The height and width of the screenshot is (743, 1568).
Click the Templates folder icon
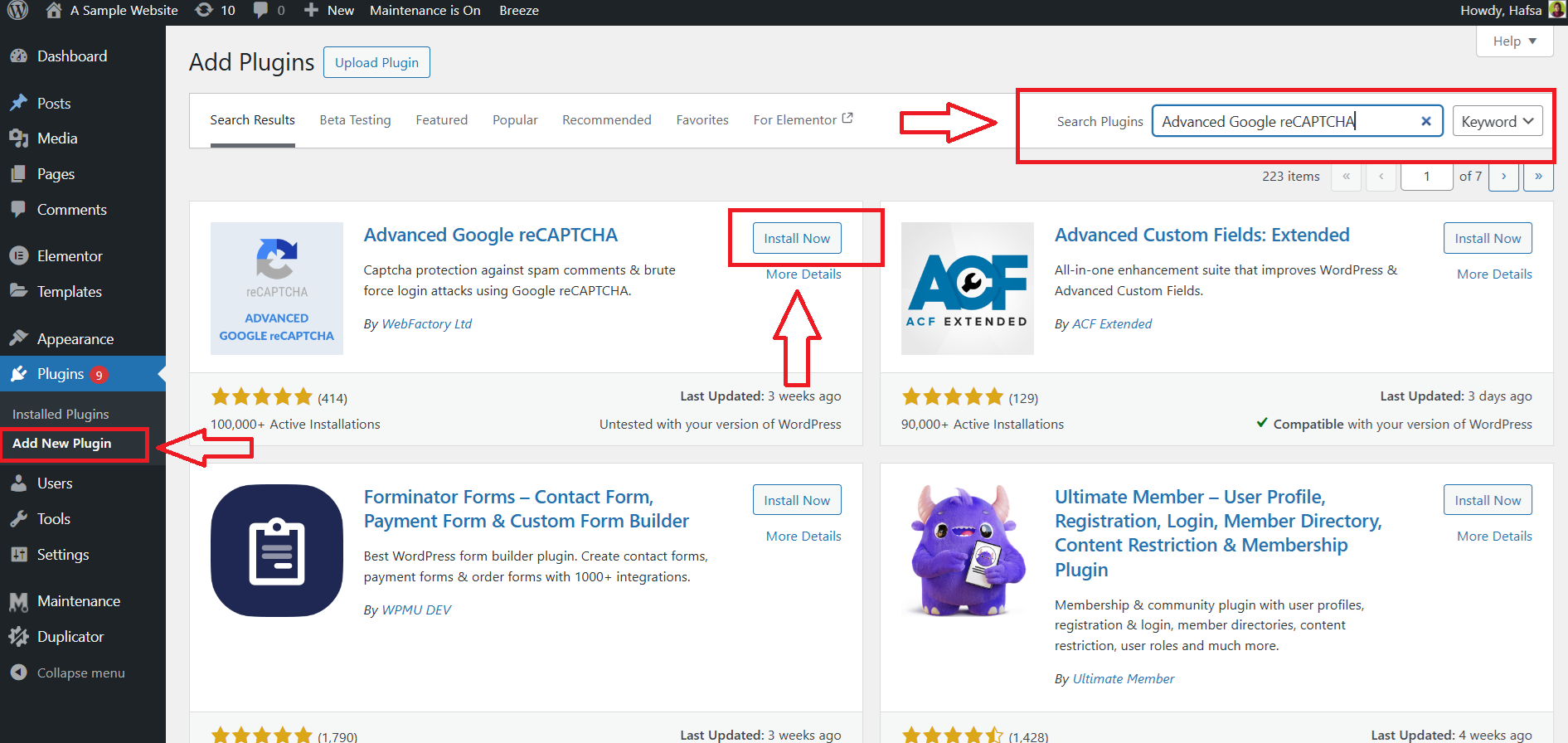pos(18,290)
